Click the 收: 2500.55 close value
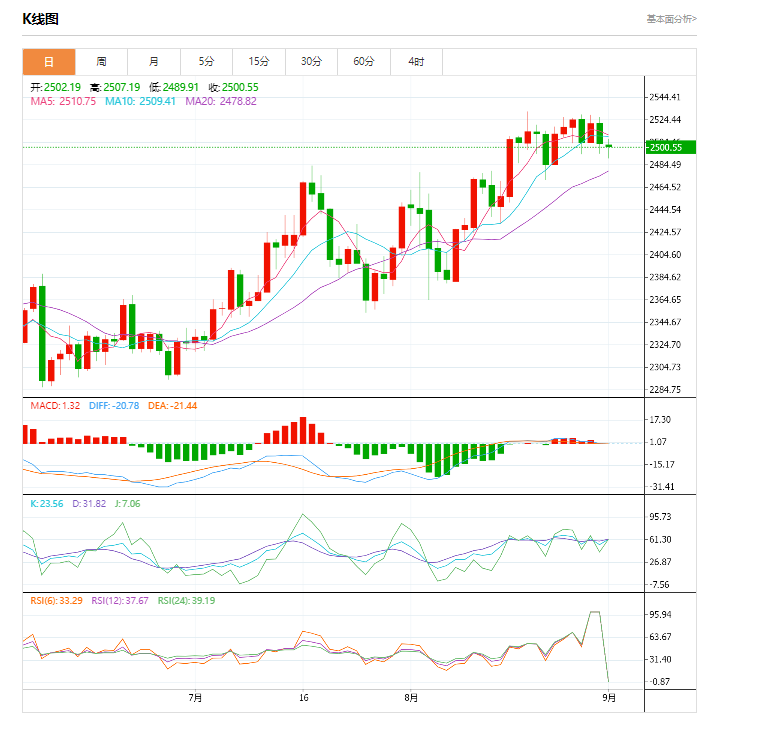This screenshot has height=734, width=778. point(234,87)
